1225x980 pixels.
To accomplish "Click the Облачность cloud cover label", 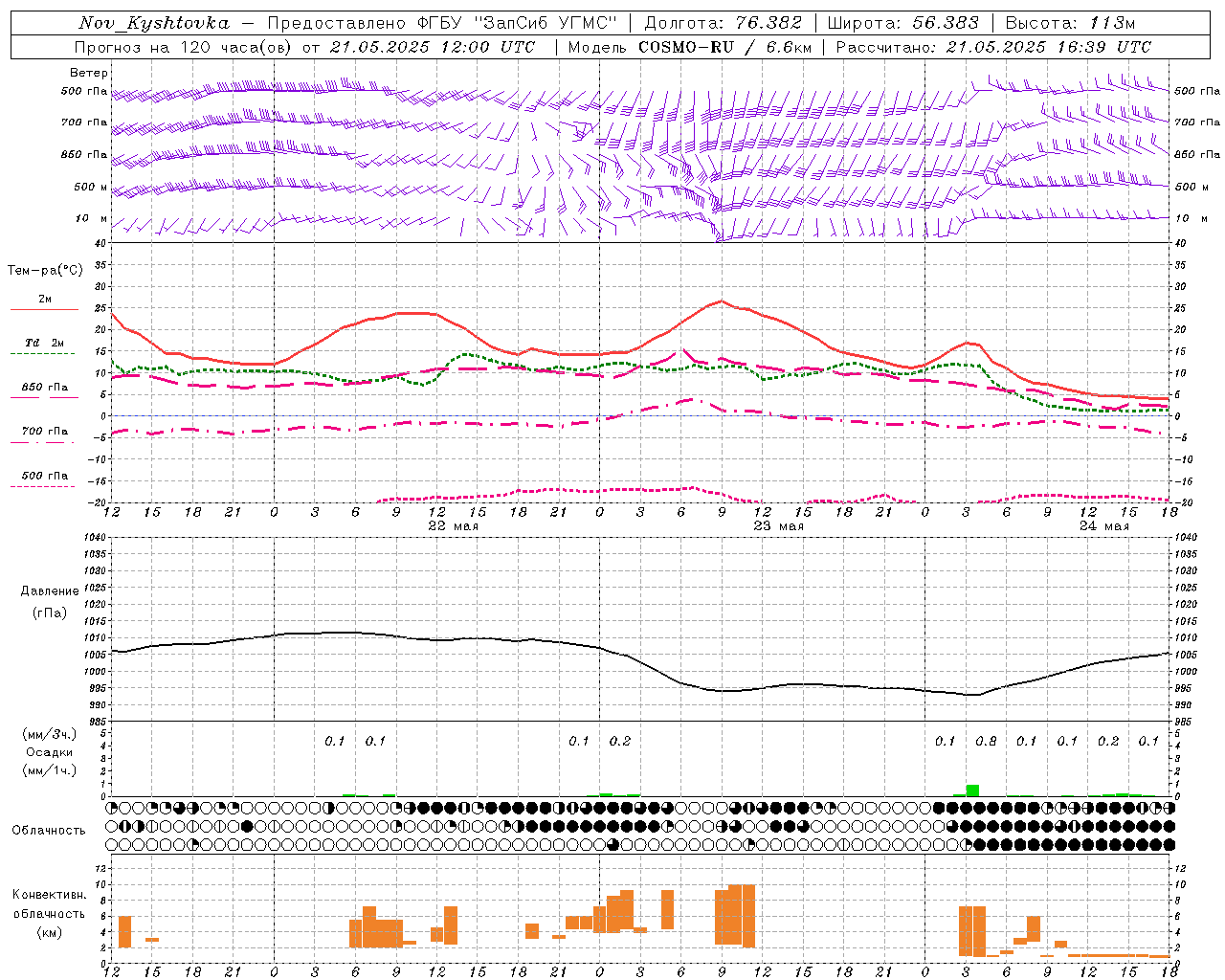I will pos(49,831).
